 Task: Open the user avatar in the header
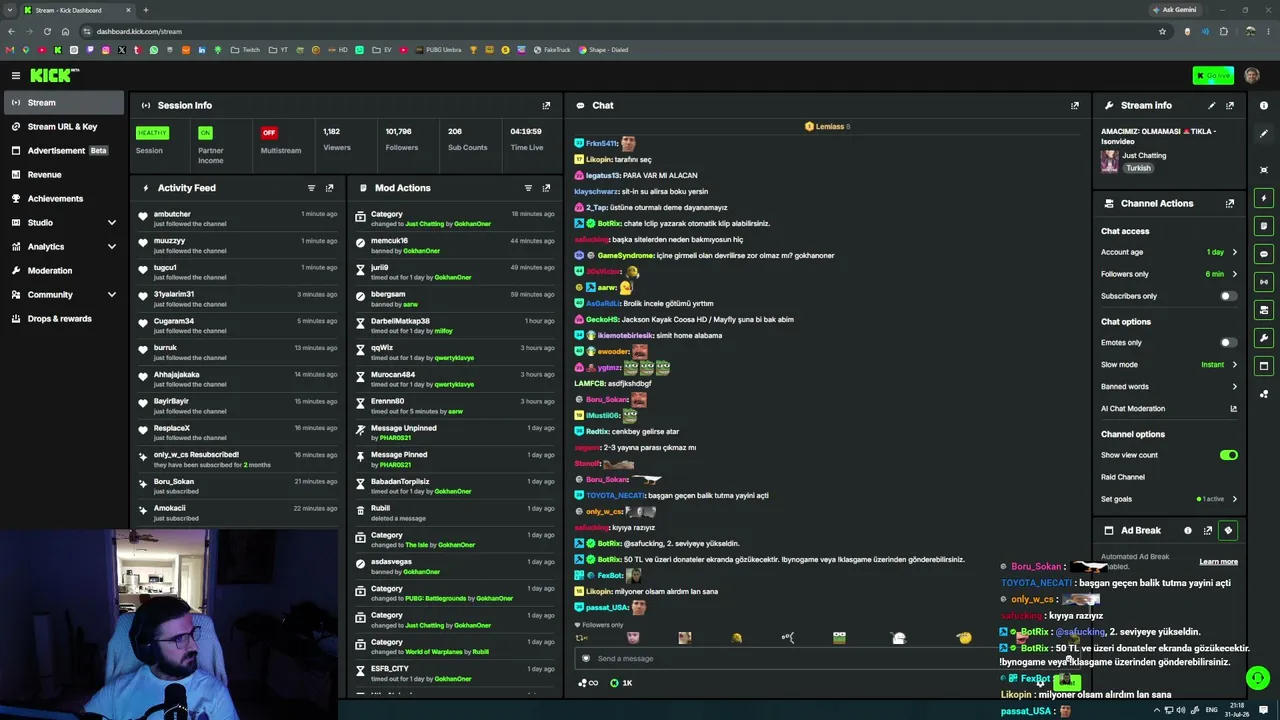tap(1252, 75)
